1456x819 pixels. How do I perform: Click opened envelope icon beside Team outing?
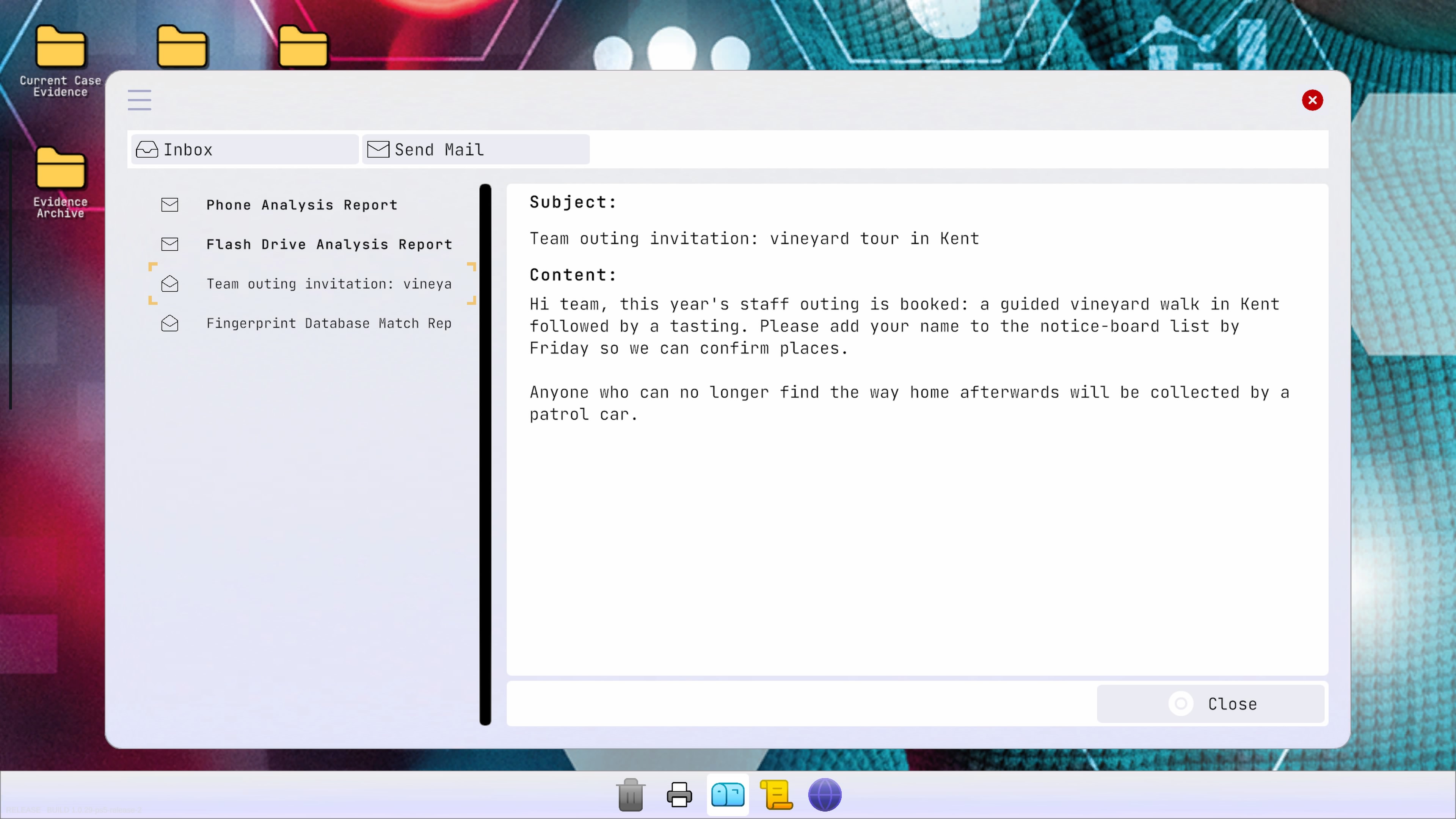pyautogui.click(x=169, y=283)
